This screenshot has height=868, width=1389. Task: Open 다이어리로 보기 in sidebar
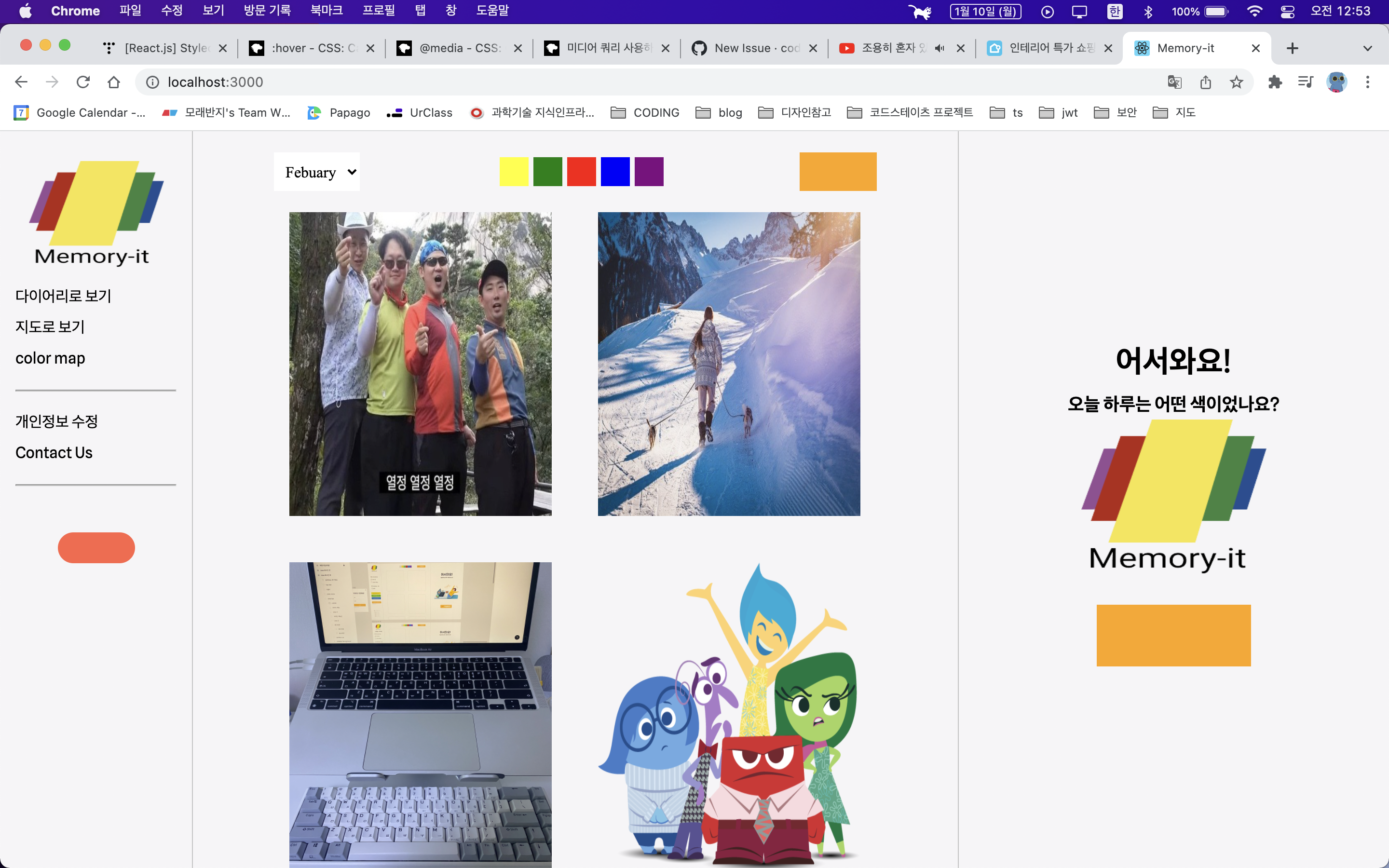point(63,296)
